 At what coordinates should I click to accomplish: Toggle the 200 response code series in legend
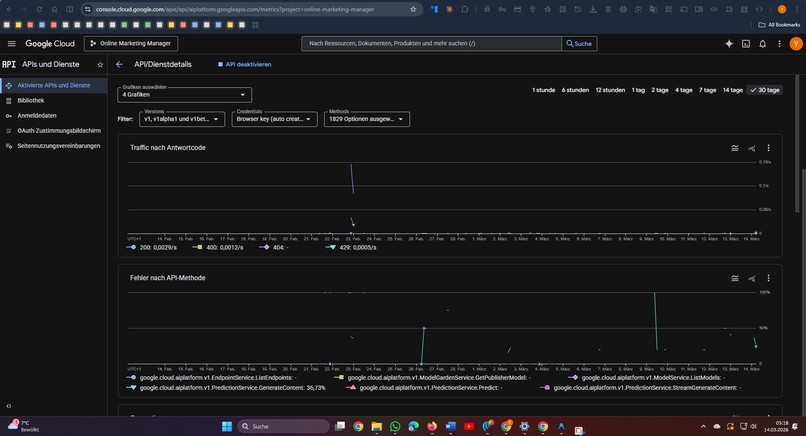[152, 247]
